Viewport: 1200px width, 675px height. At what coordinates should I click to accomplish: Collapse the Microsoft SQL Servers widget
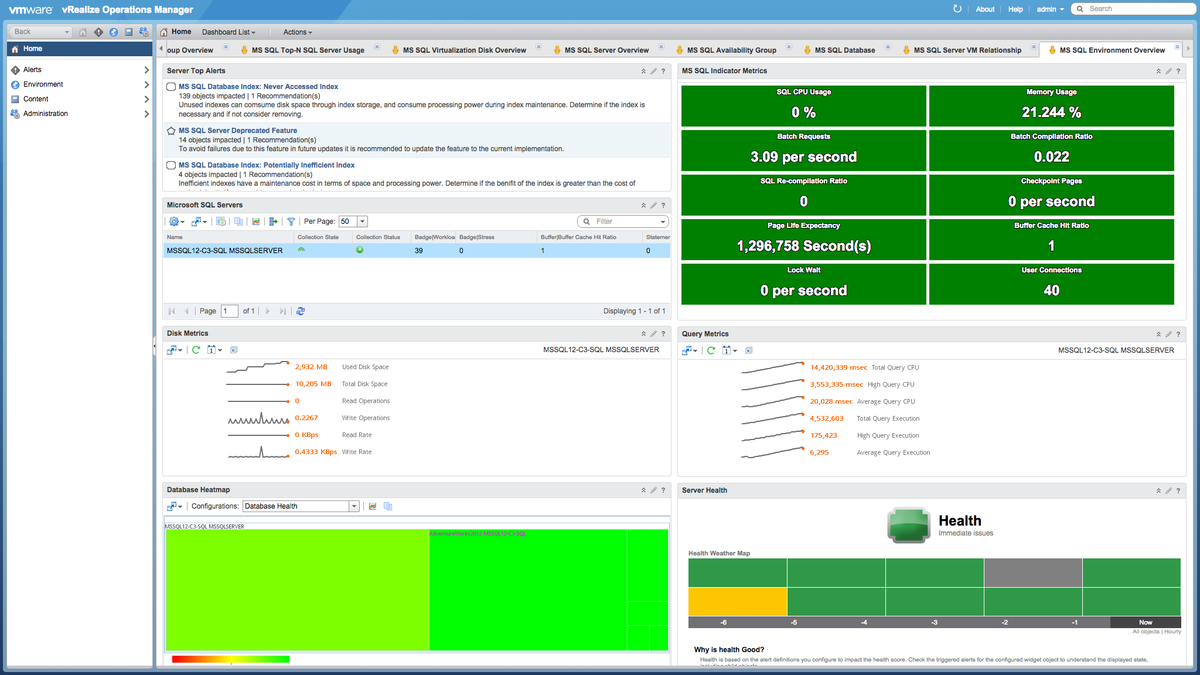(643, 205)
